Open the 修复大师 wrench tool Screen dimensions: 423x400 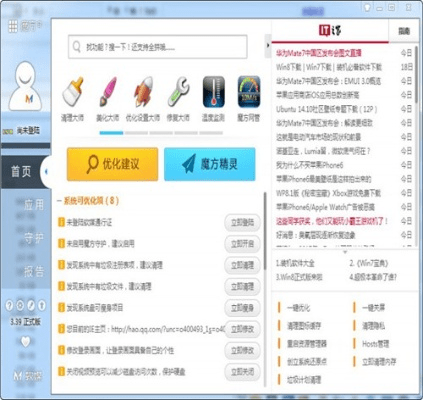[x=178, y=92]
